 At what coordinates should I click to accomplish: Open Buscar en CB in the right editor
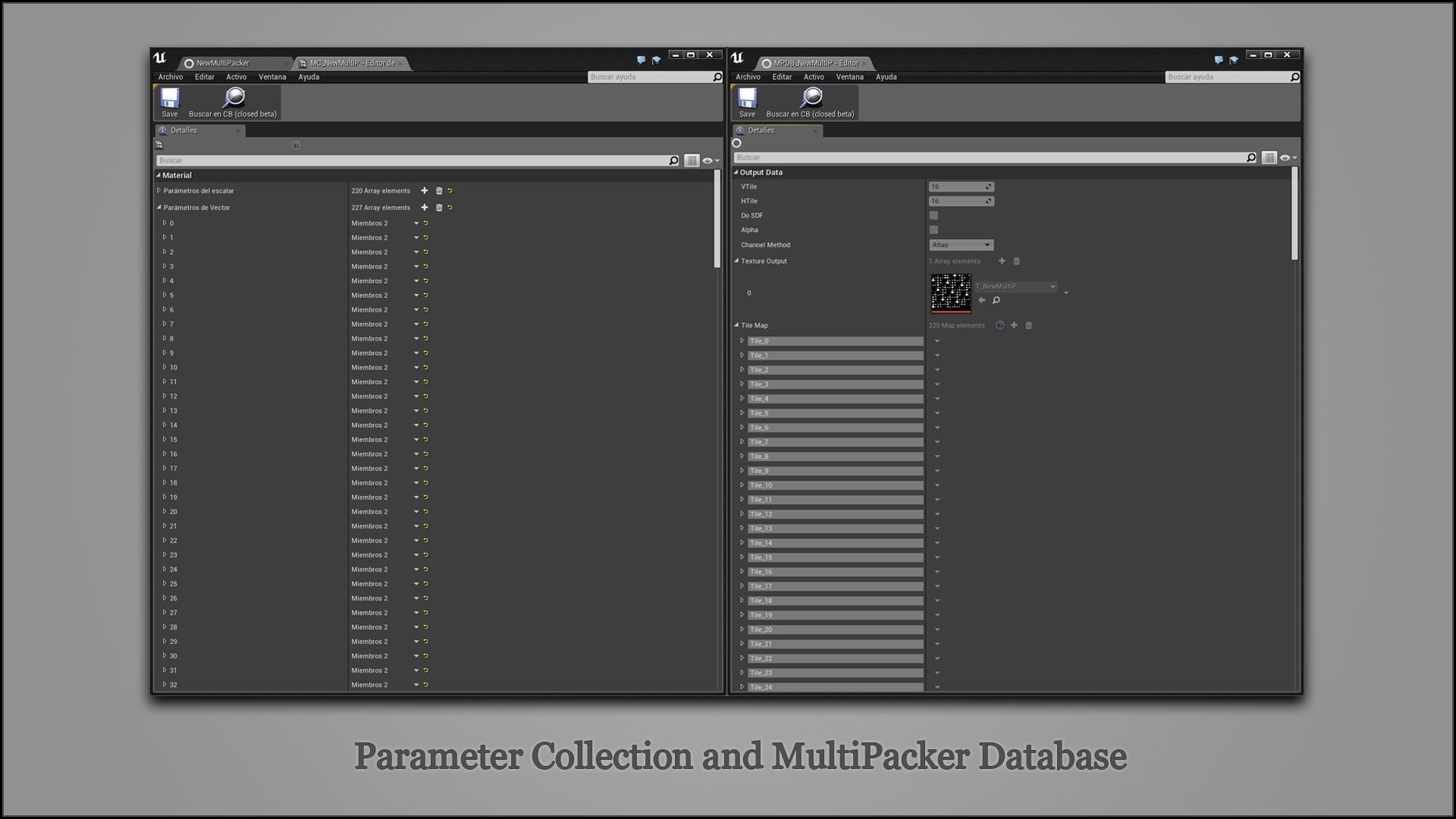coord(811,99)
